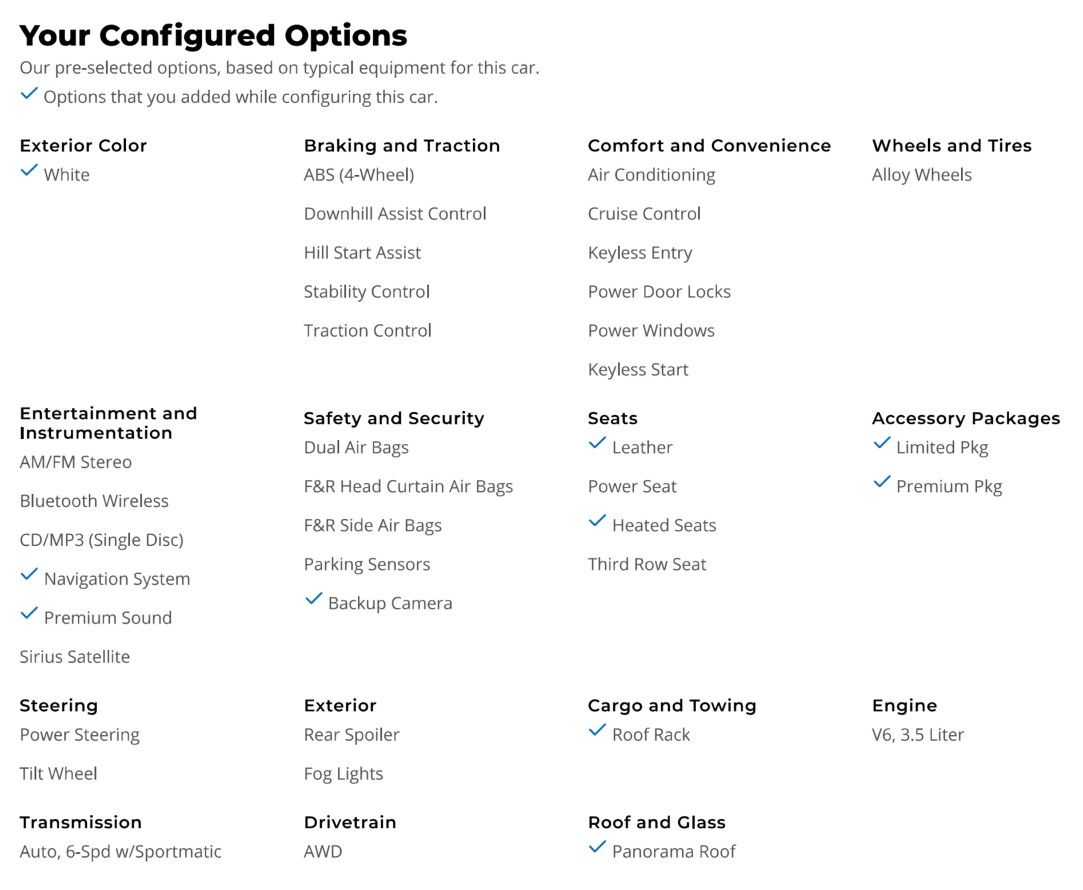Click the checkmark next to Backup Camera
This screenshot has width=1083, height=890.
pos(314,599)
